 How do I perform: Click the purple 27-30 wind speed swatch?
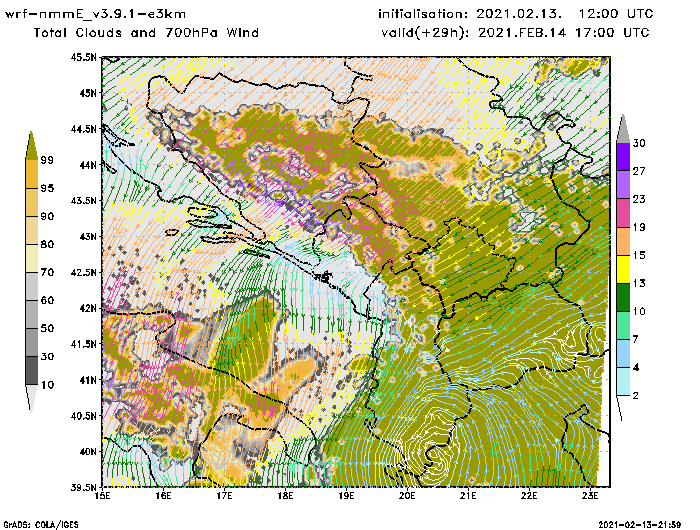click(x=623, y=157)
